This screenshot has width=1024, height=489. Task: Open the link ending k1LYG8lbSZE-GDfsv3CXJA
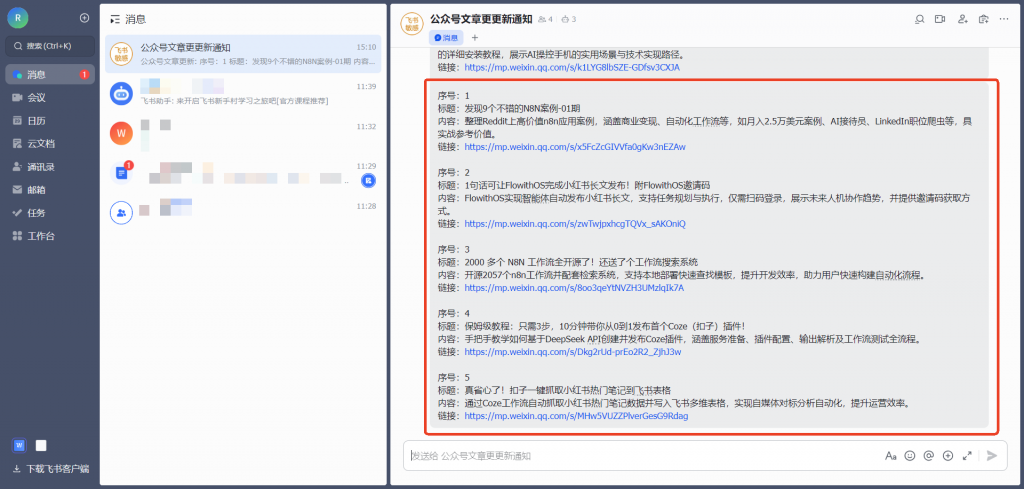point(572,67)
